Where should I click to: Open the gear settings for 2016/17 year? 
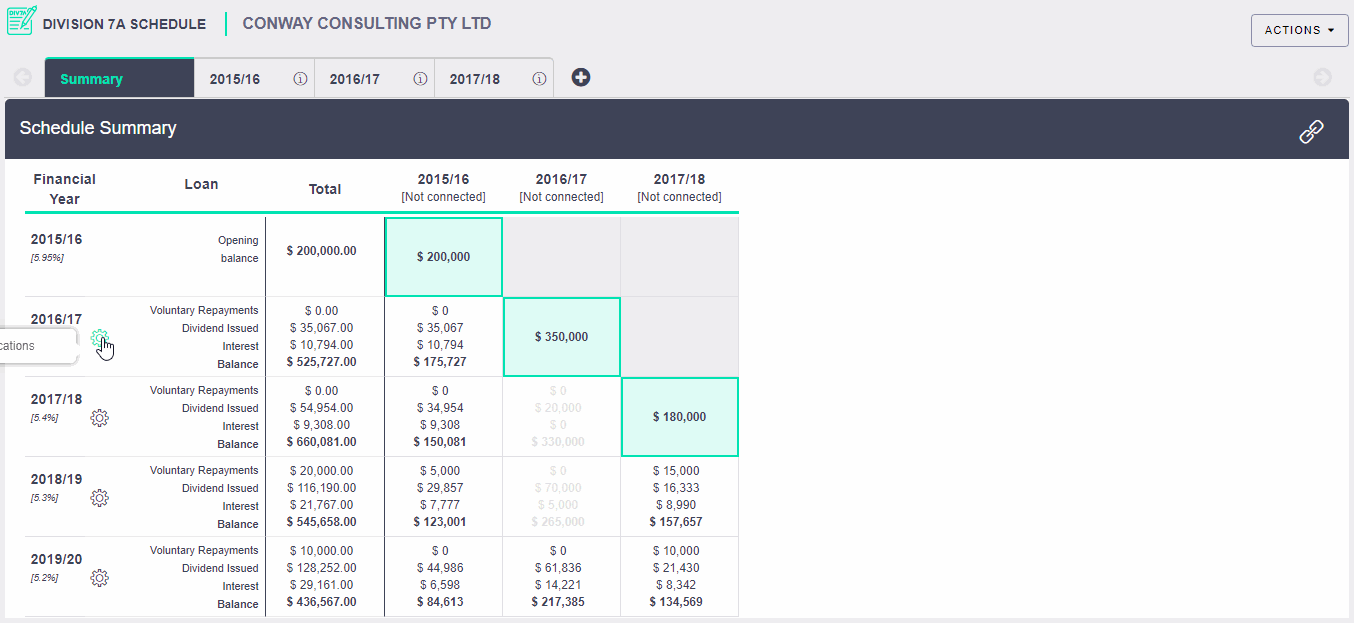(99, 338)
